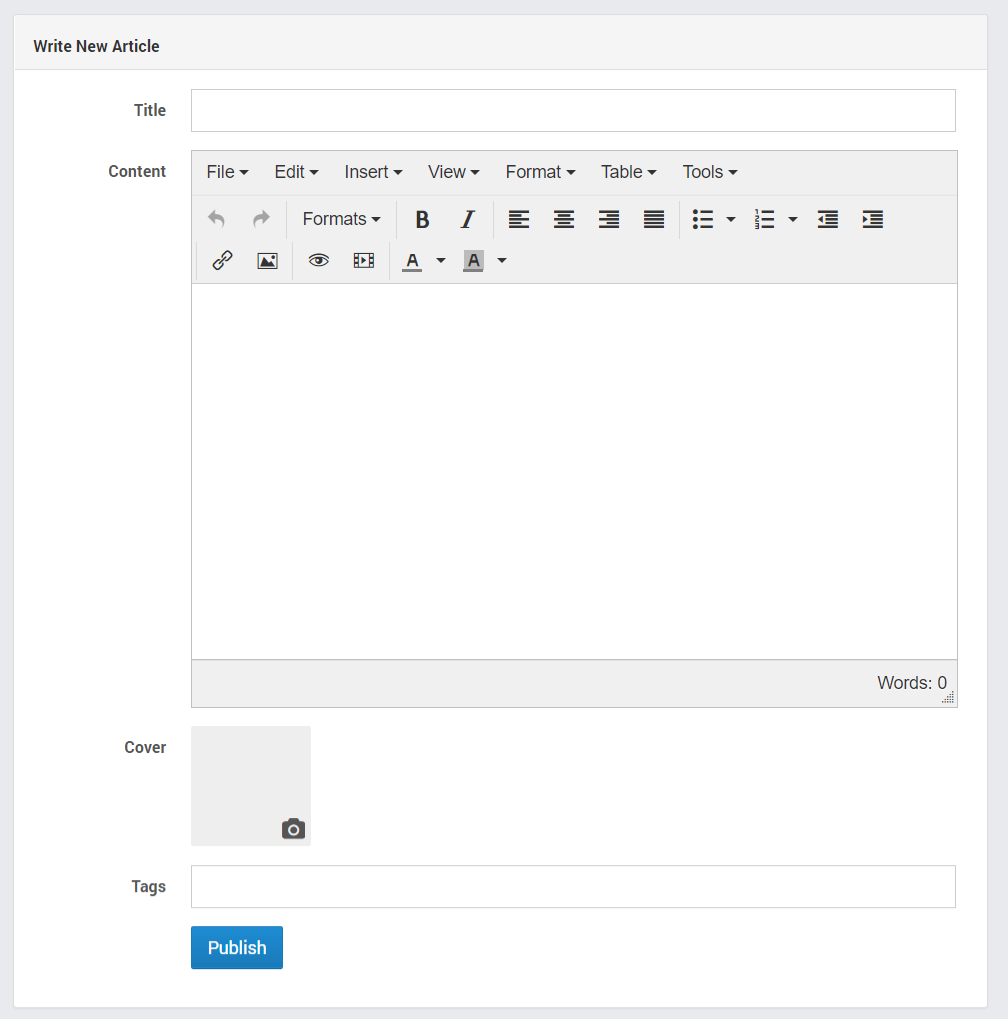Click the Redo arrow icon
The image size is (1008, 1019).
[x=261, y=219]
